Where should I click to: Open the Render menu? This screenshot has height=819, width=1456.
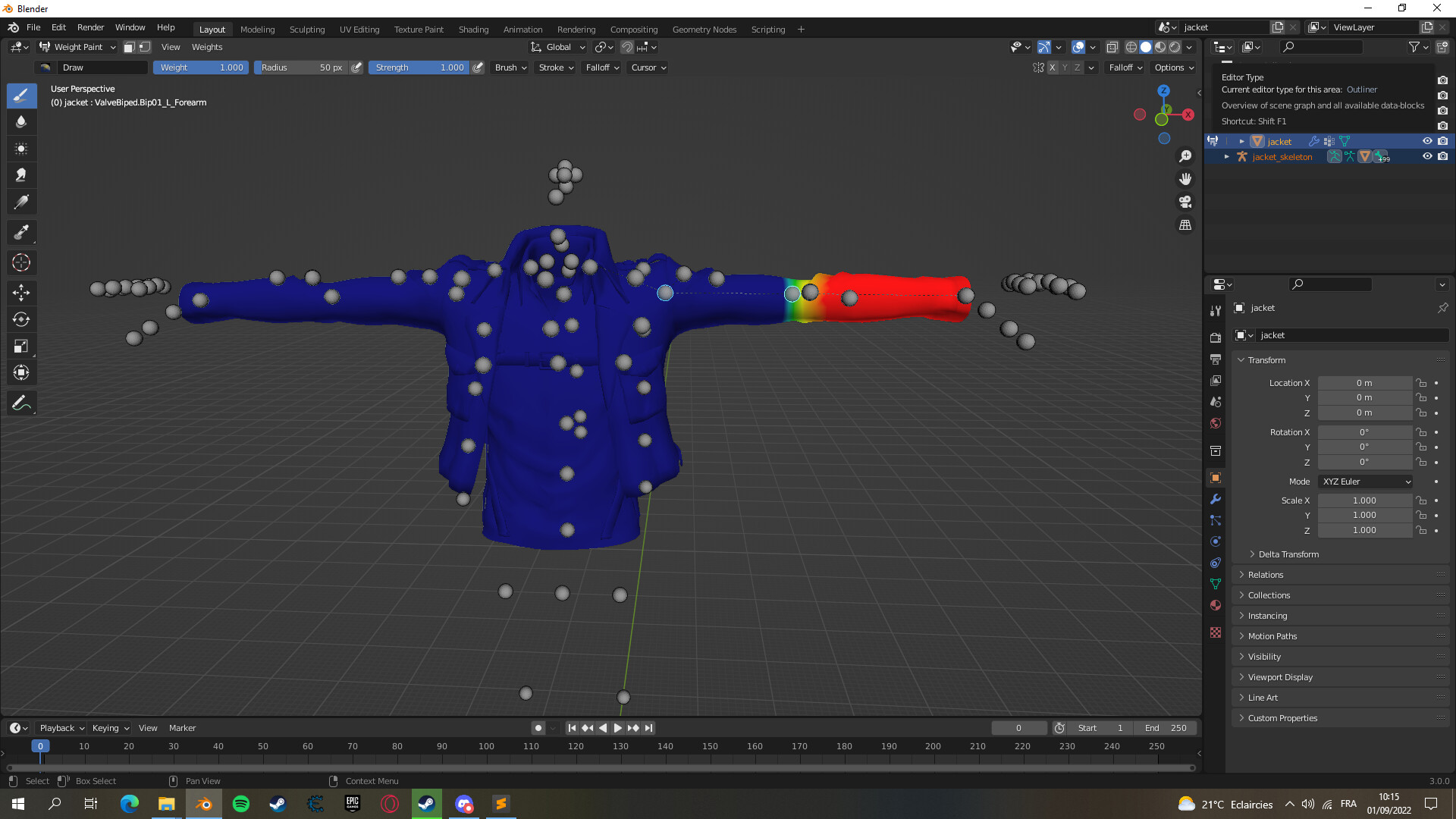pos(90,27)
